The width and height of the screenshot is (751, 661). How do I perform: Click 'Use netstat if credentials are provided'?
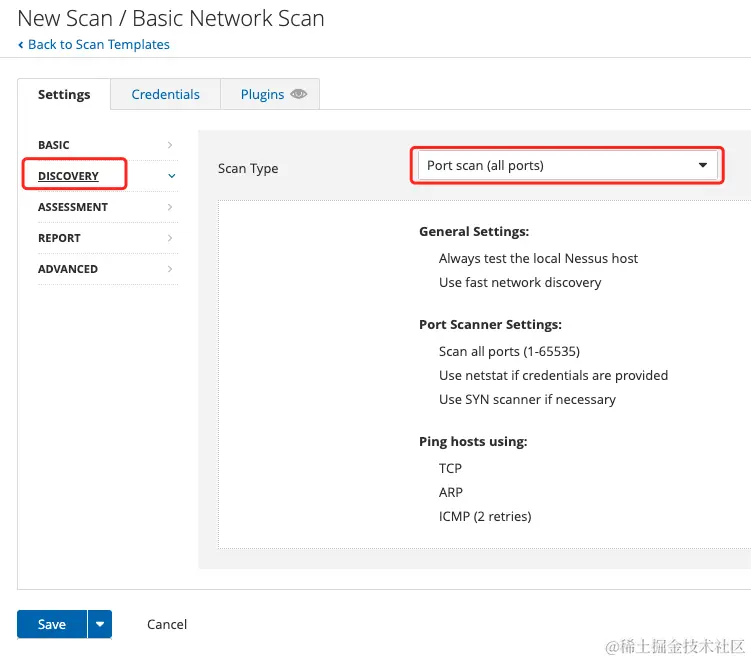(x=553, y=375)
